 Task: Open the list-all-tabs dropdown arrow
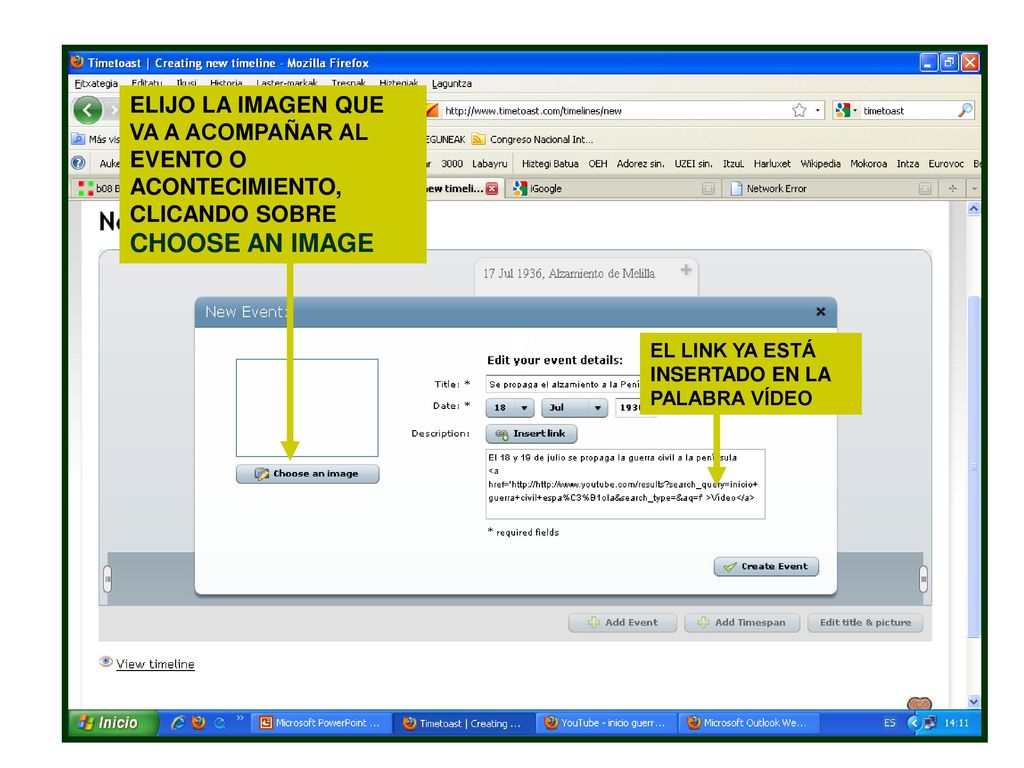[x=974, y=188]
